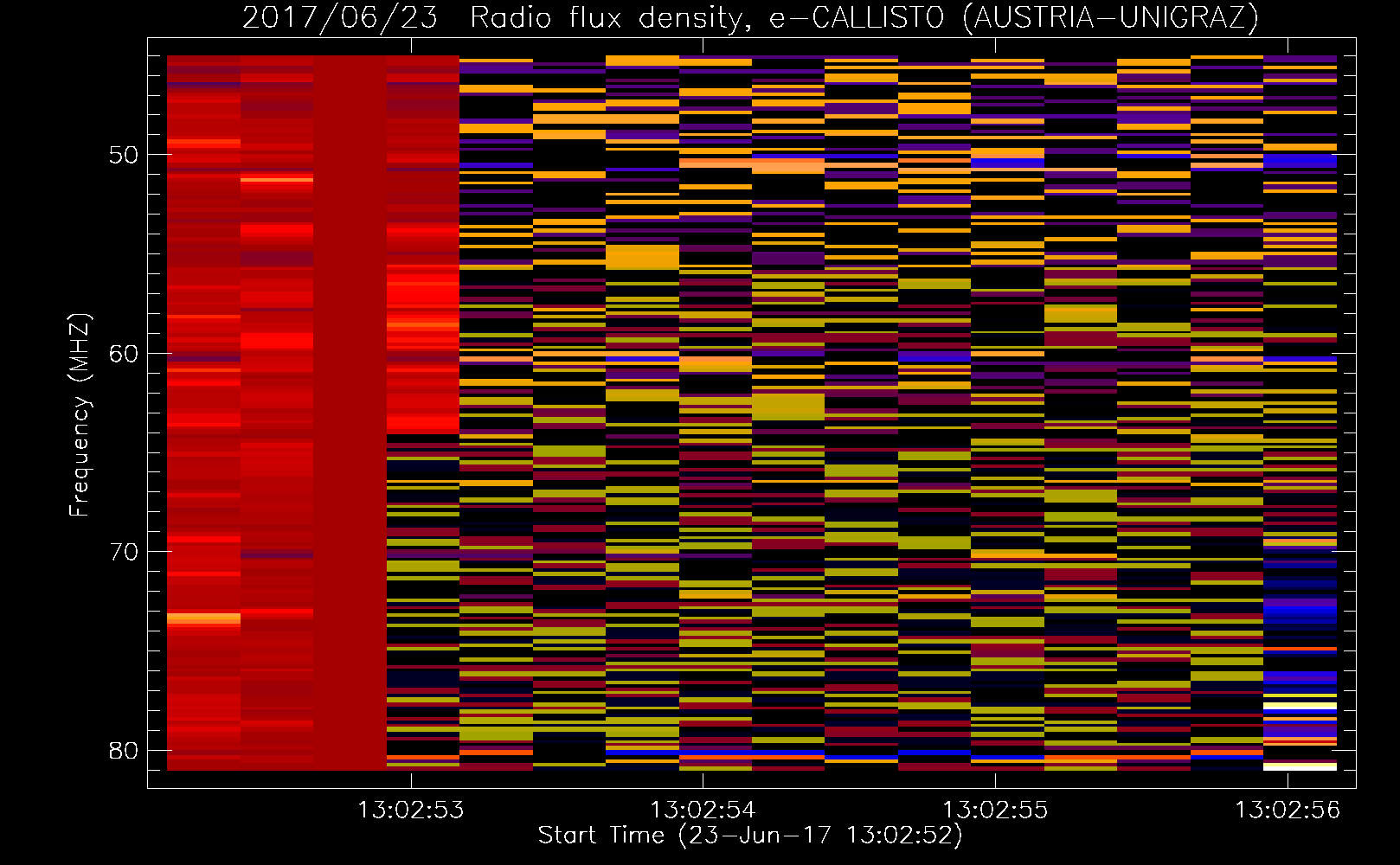The width and height of the screenshot is (1400, 865).
Task: Click the "Start Time (23-Jun-17 13:02:52)" axis label
Action: (x=750, y=836)
